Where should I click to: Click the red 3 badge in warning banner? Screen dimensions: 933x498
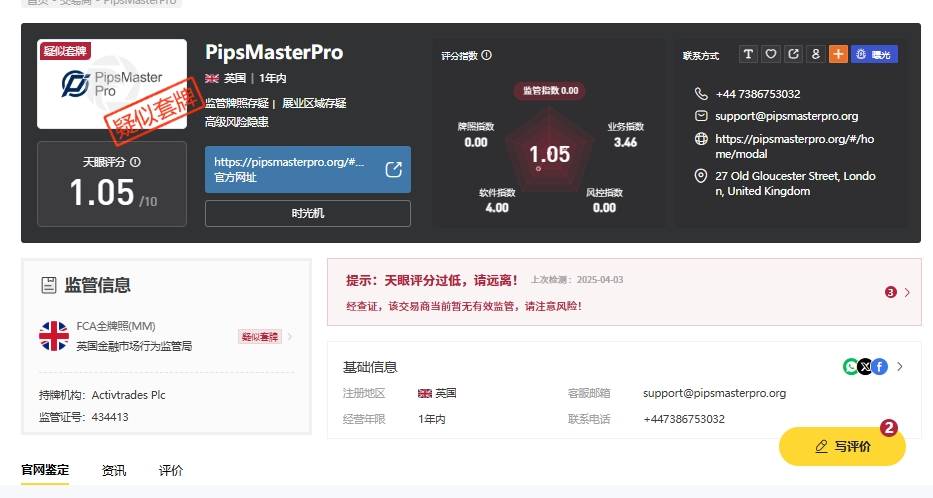[890, 292]
